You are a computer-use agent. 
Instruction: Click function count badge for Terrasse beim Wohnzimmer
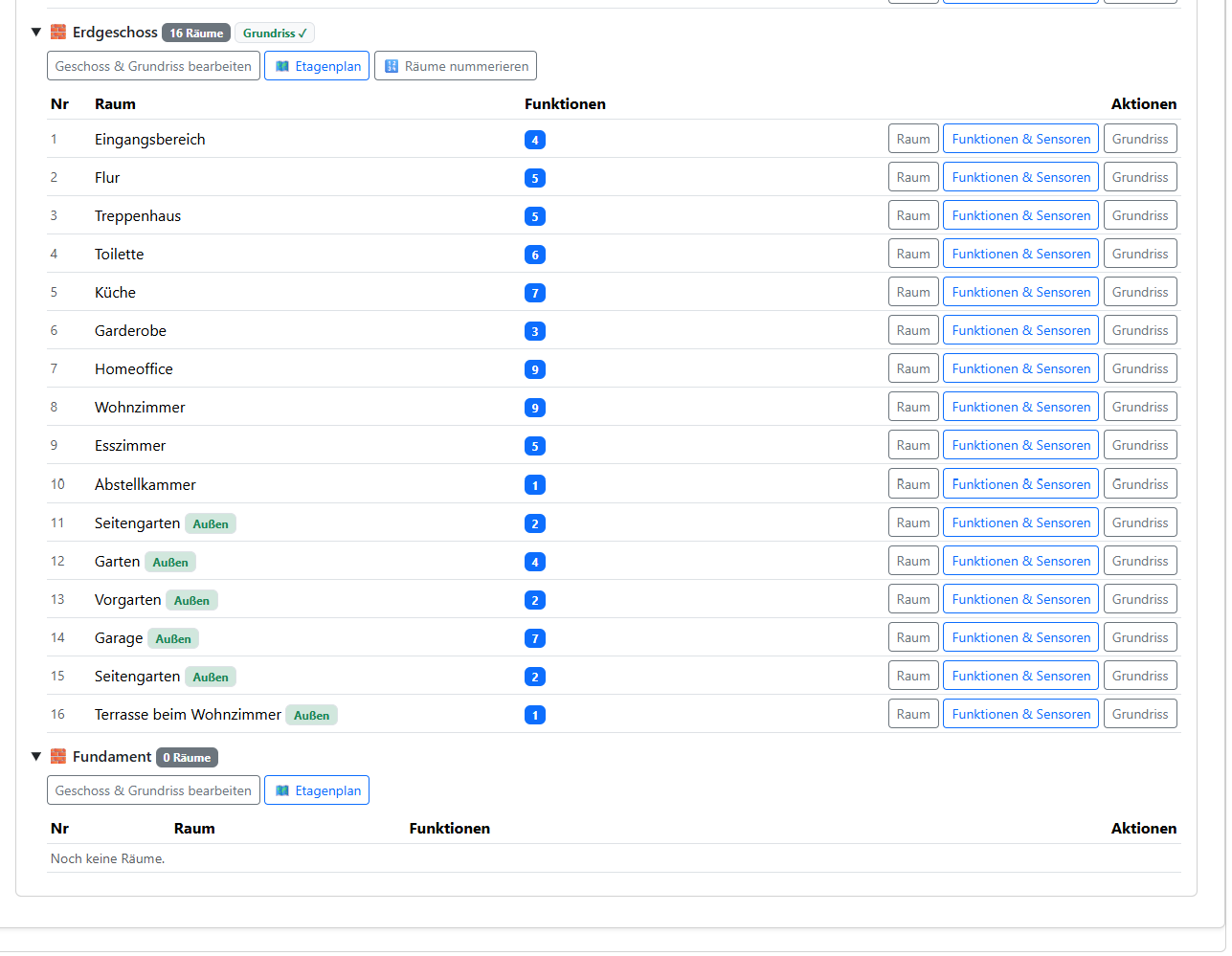(535, 715)
